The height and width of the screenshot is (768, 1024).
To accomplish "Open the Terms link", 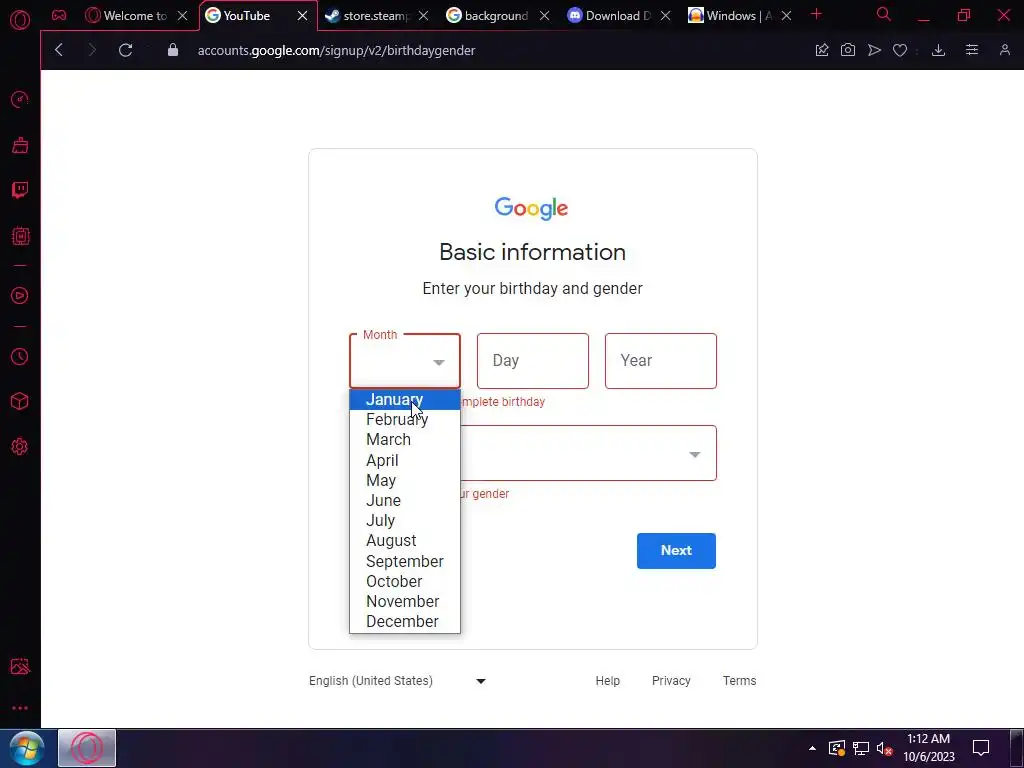I will click(x=739, y=680).
